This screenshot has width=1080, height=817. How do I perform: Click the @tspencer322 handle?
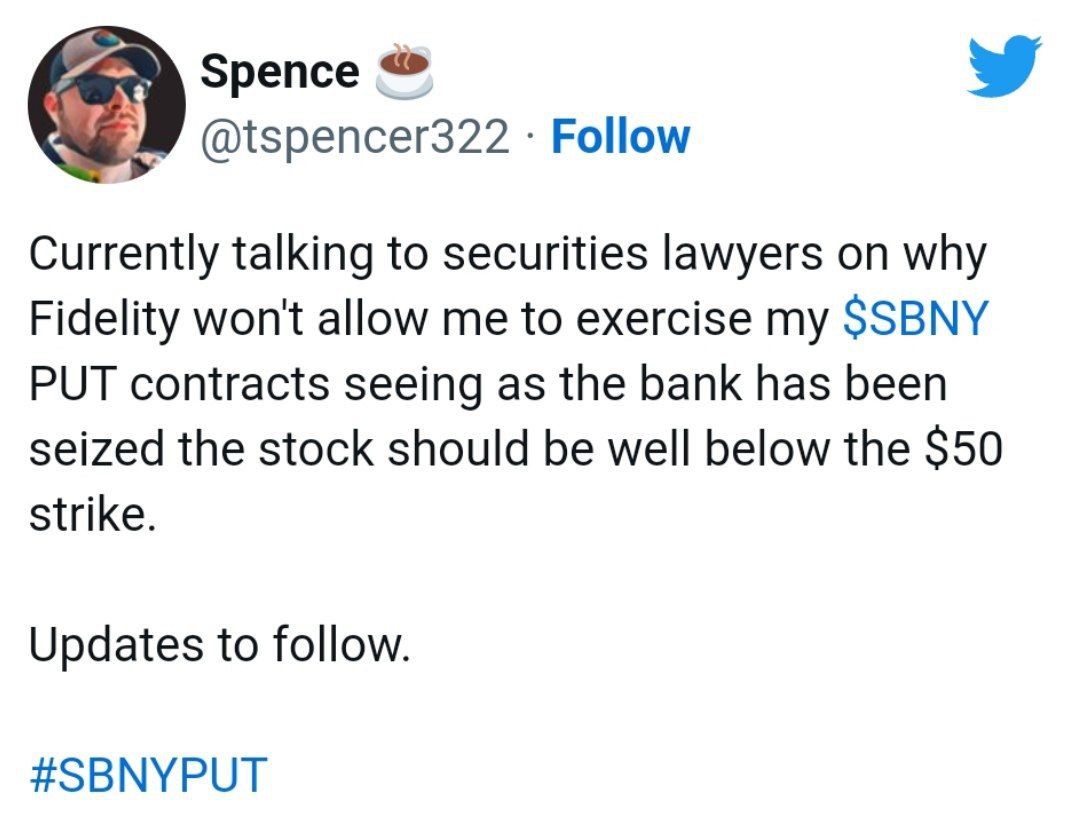click(355, 137)
